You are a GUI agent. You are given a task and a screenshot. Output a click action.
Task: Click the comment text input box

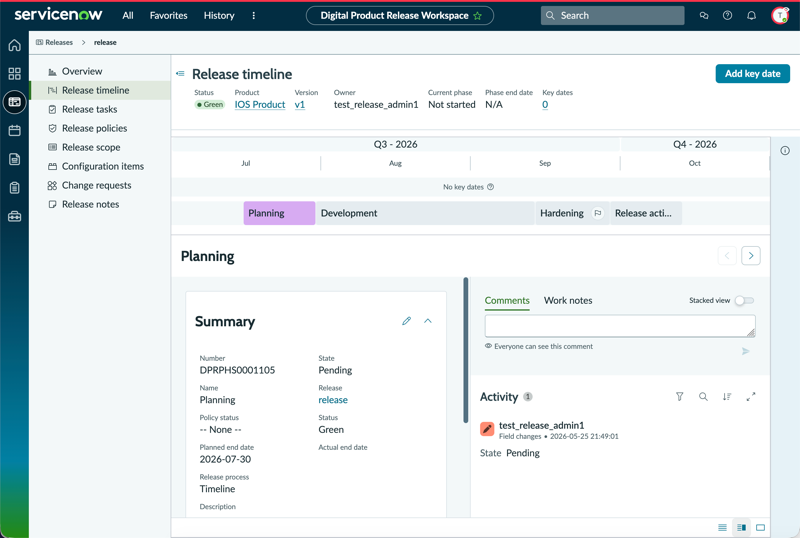pos(620,326)
